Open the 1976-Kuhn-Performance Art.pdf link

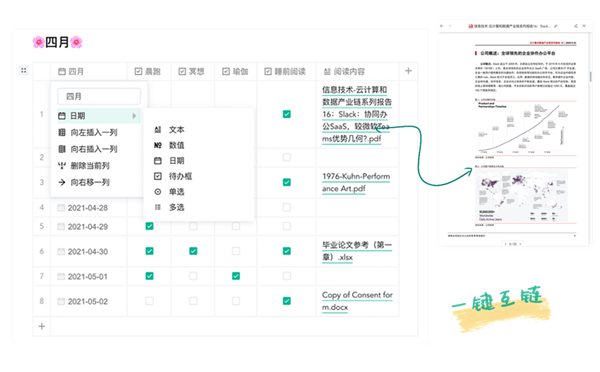pyautogui.click(x=356, y=183)
